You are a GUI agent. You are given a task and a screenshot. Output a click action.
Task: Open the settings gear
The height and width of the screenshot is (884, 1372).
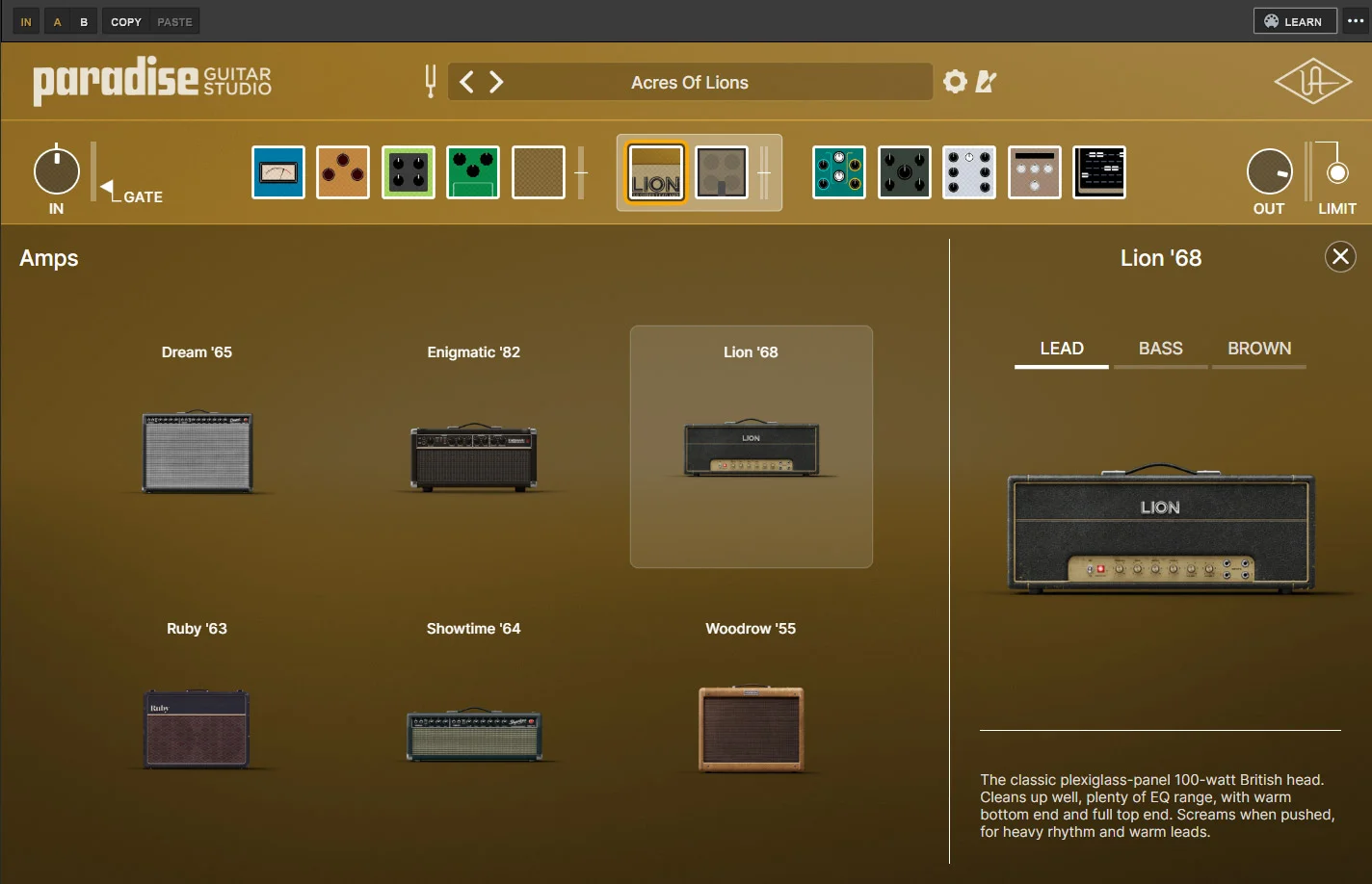[955, 82]
